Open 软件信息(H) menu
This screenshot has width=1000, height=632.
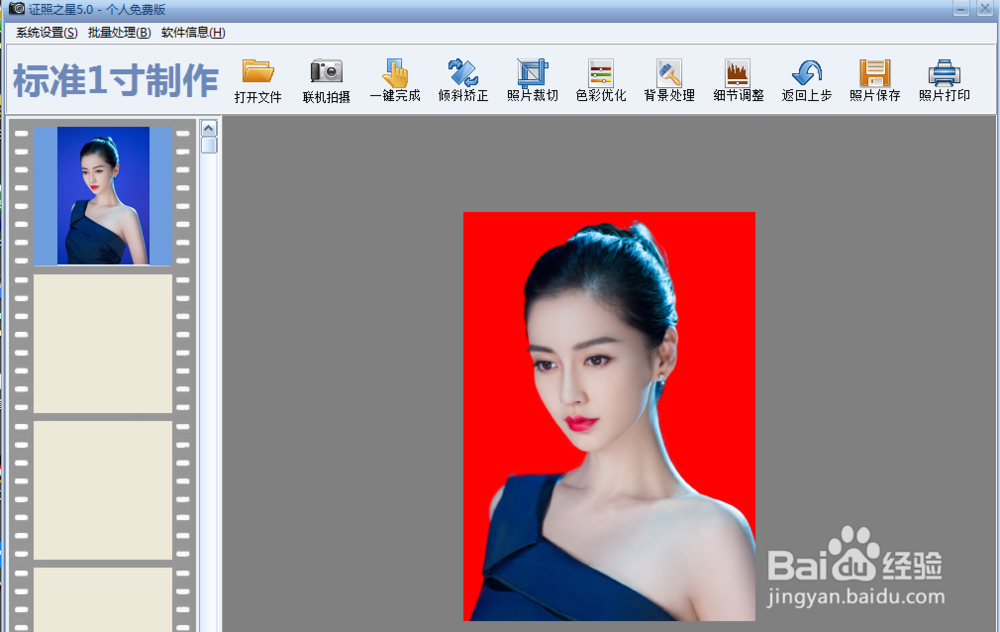(193, 33)
